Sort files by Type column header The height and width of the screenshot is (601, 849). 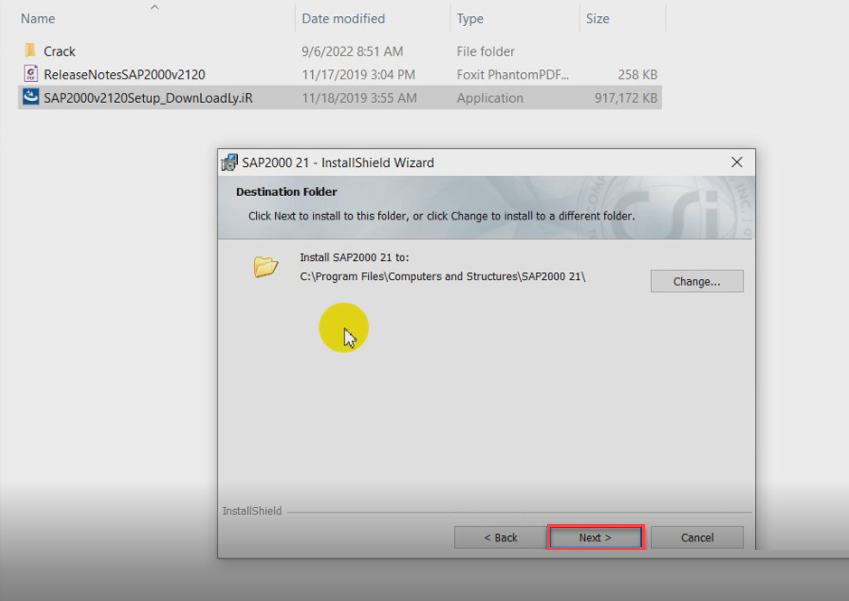470,18
